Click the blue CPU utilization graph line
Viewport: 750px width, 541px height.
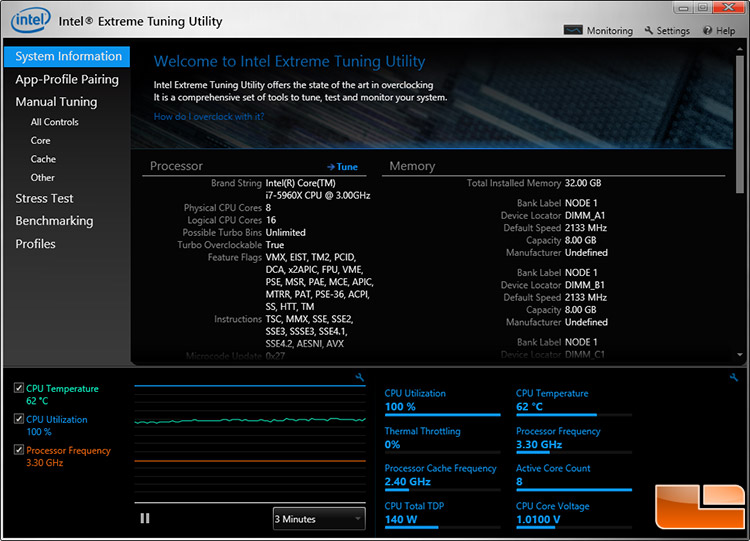click(250, 385)
